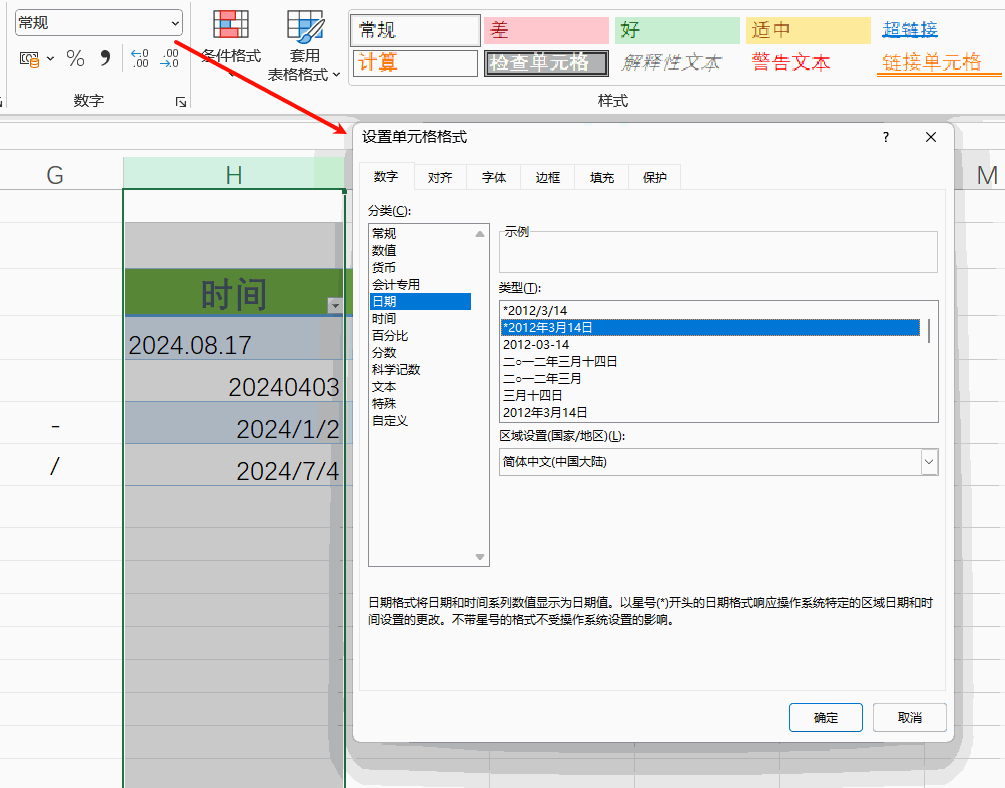Click the accounting number format icon
This screenshot has height=788, width=1005.
click(30, 59)
